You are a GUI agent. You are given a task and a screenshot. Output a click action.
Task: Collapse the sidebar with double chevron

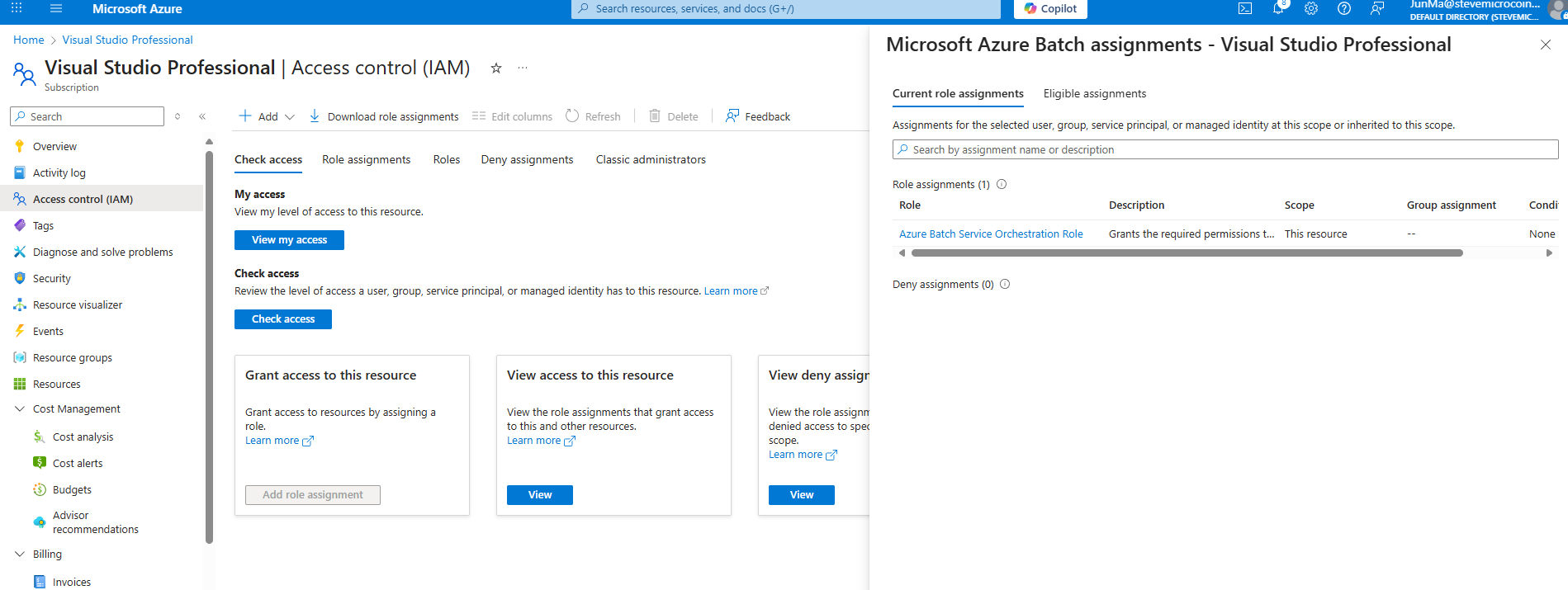click(202, 116)
